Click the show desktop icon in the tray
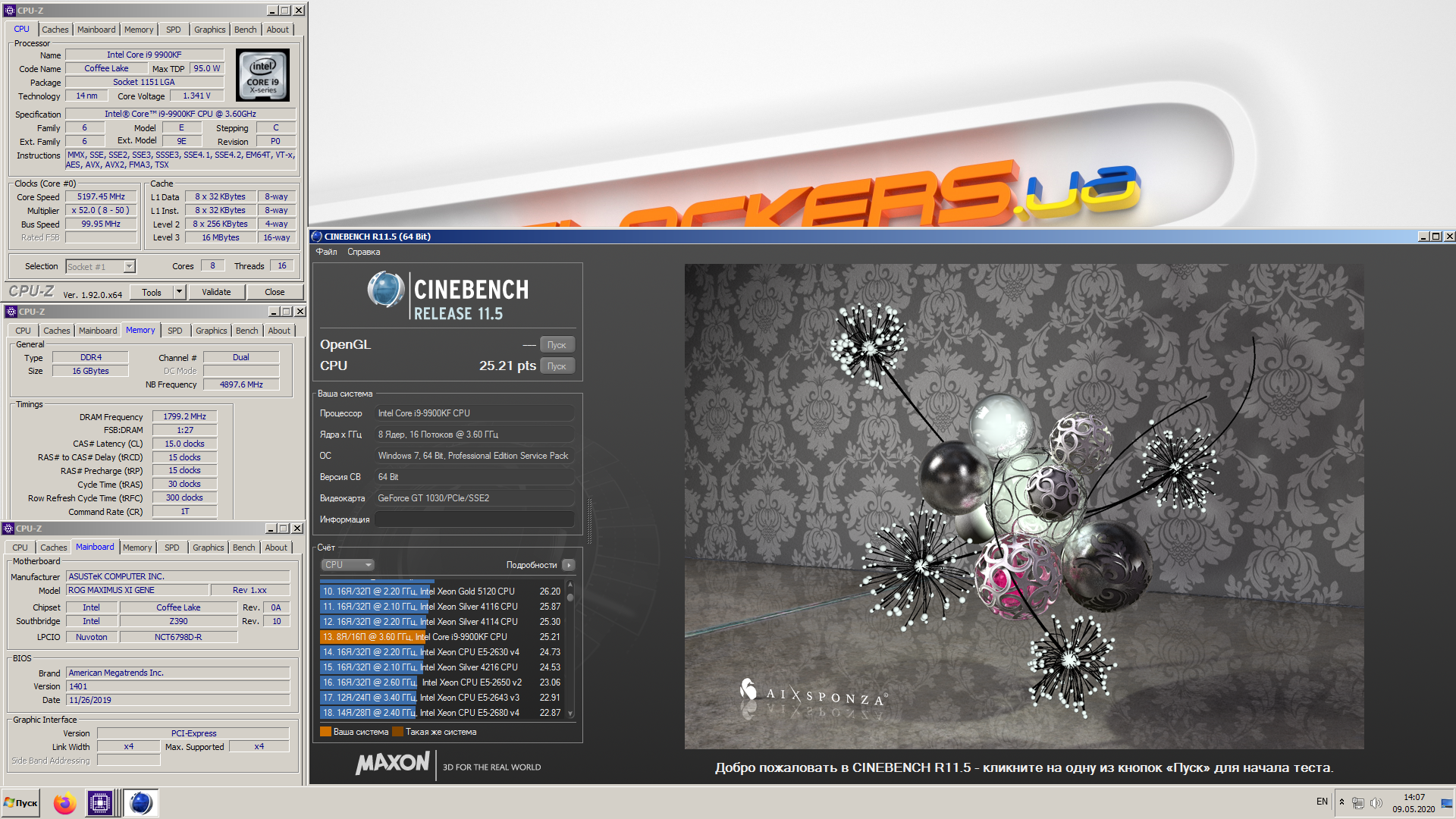Image resolution: width=1456 pixels, height=819 pixels. coord(1447,802)
